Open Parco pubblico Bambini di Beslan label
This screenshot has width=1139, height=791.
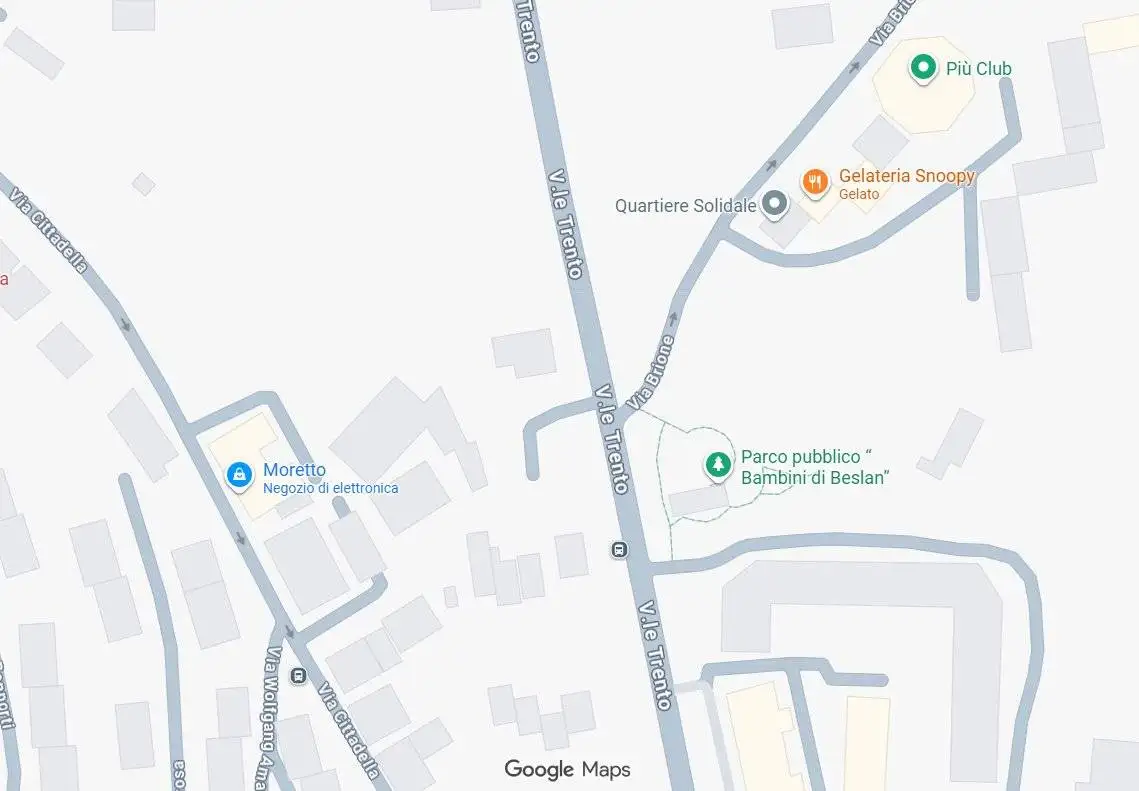pyautogui.click(x=815, y=467)
